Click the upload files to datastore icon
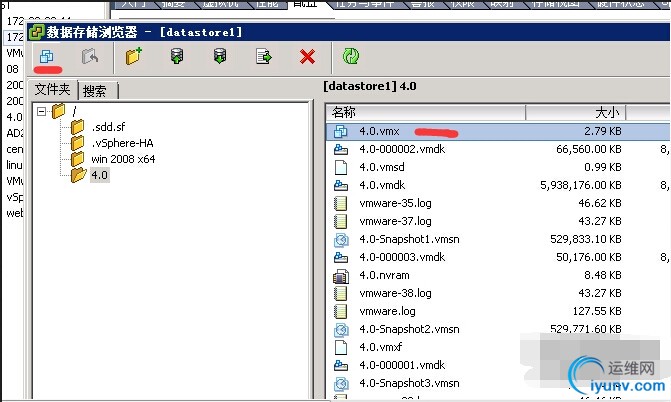Viewport: 671px width, 402px height. click(177, 56)
